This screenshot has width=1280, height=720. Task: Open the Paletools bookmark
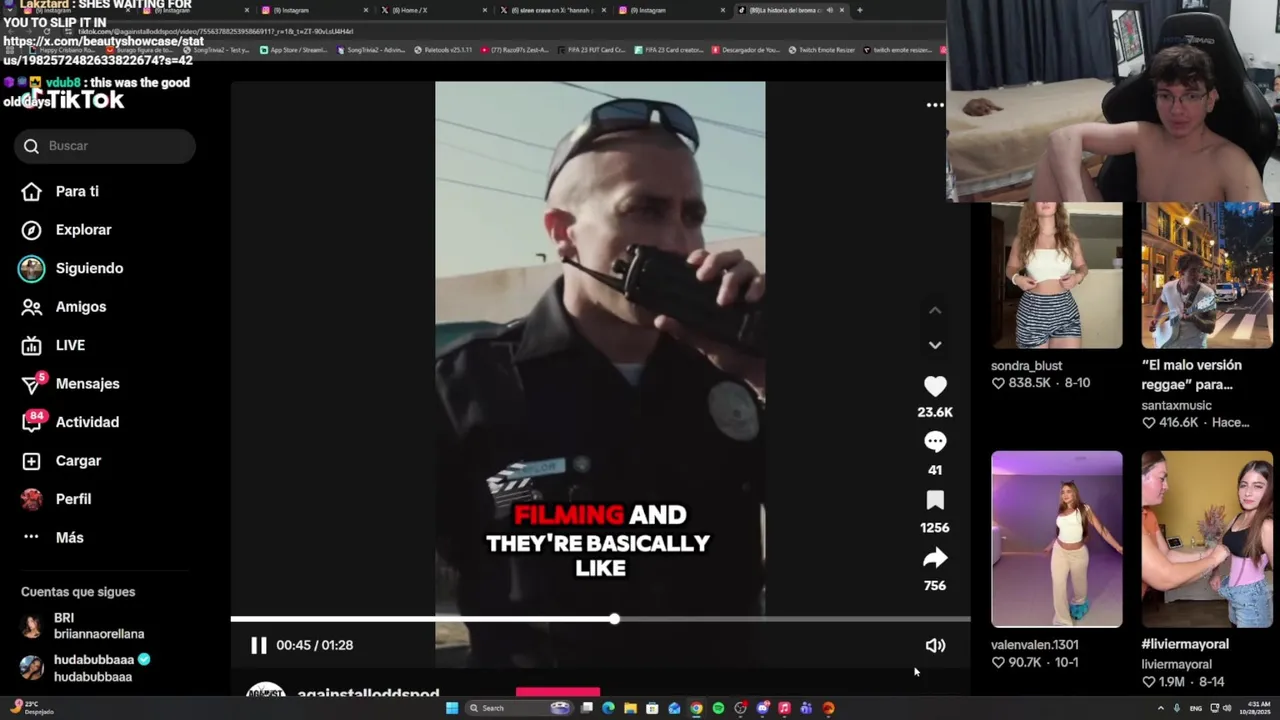click(442, 49)
